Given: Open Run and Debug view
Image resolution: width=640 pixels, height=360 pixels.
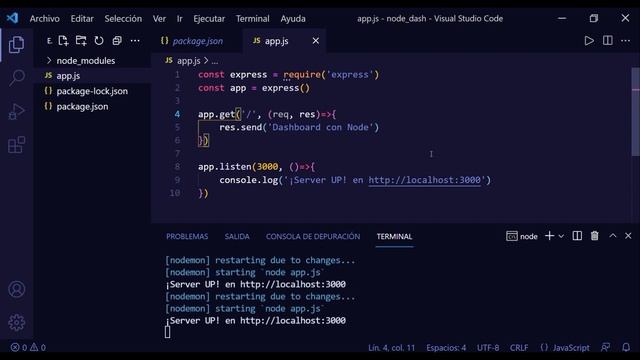Looking at the screenshot, I should (17, 111).
